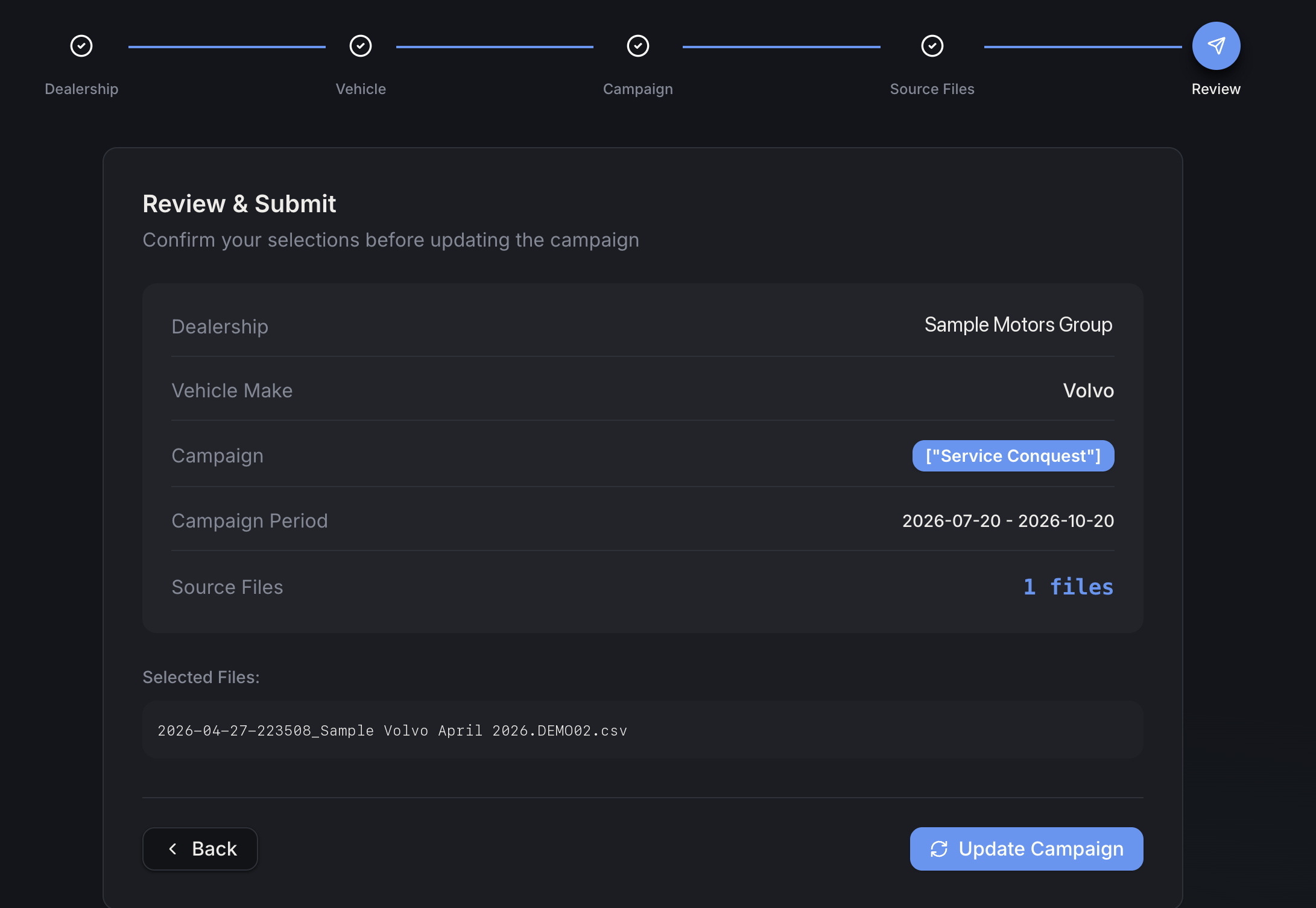This screenshot has width=1316, height=908.
Task: Click the "Campaign Period" row label
Action: pyautogui.click(x=250, y=521)
